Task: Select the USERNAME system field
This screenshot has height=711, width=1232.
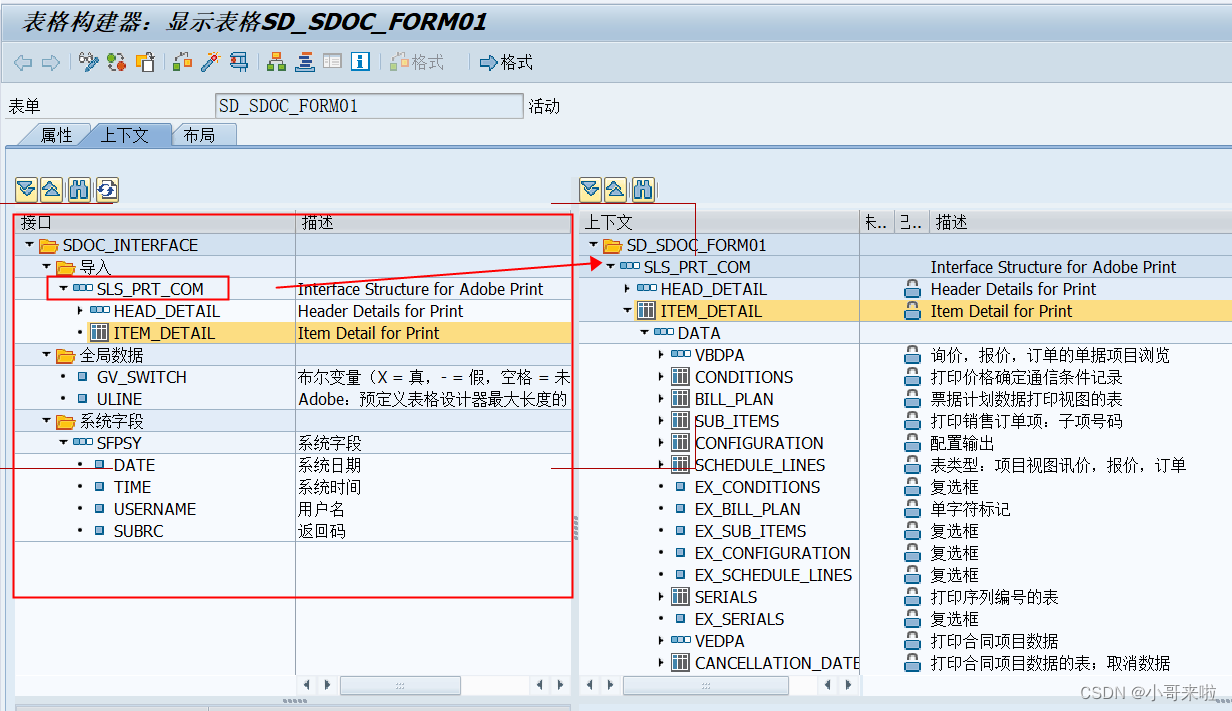Action: coord(154,509)
